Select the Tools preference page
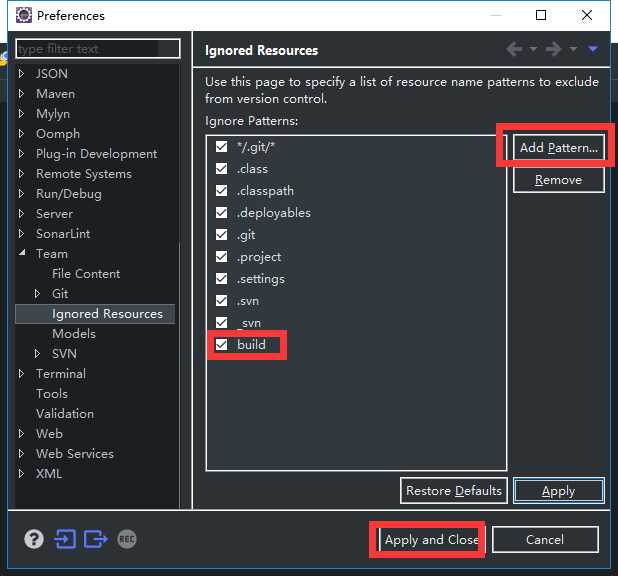Image resolution: width=618 pixels, height=576 pixels. [x=52, y=393]
